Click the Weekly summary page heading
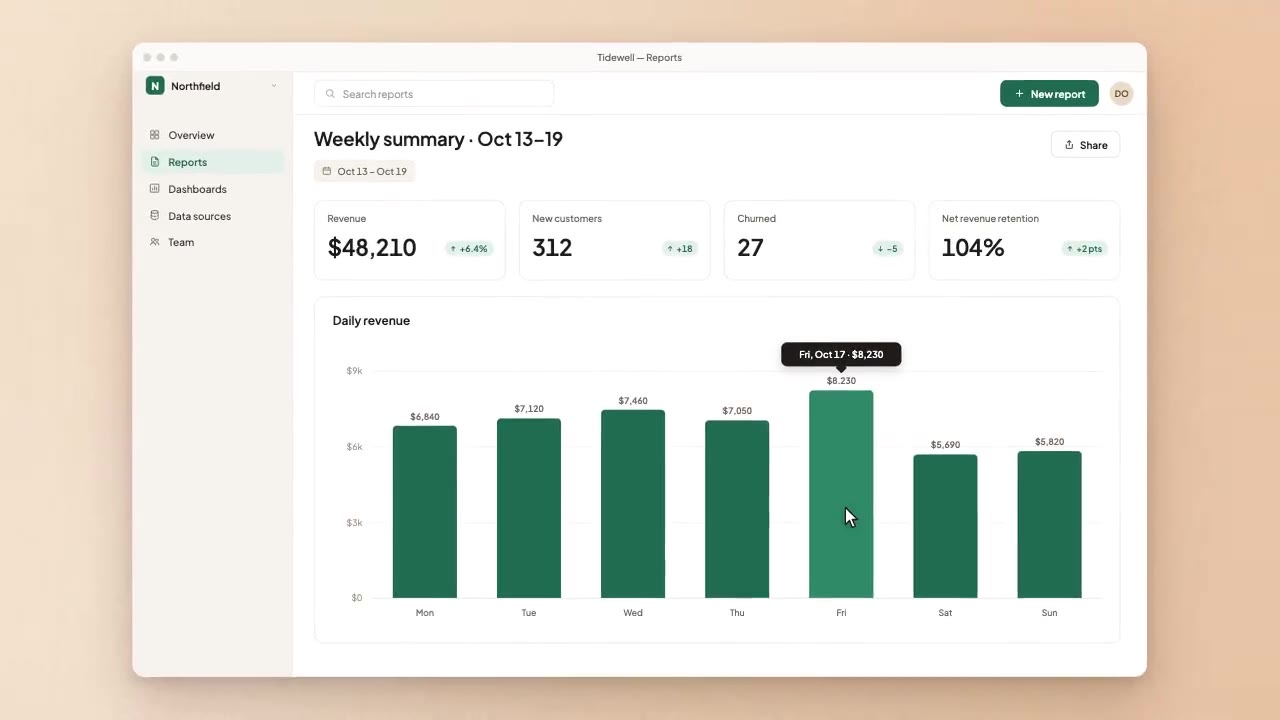 (x=438, y=139)
